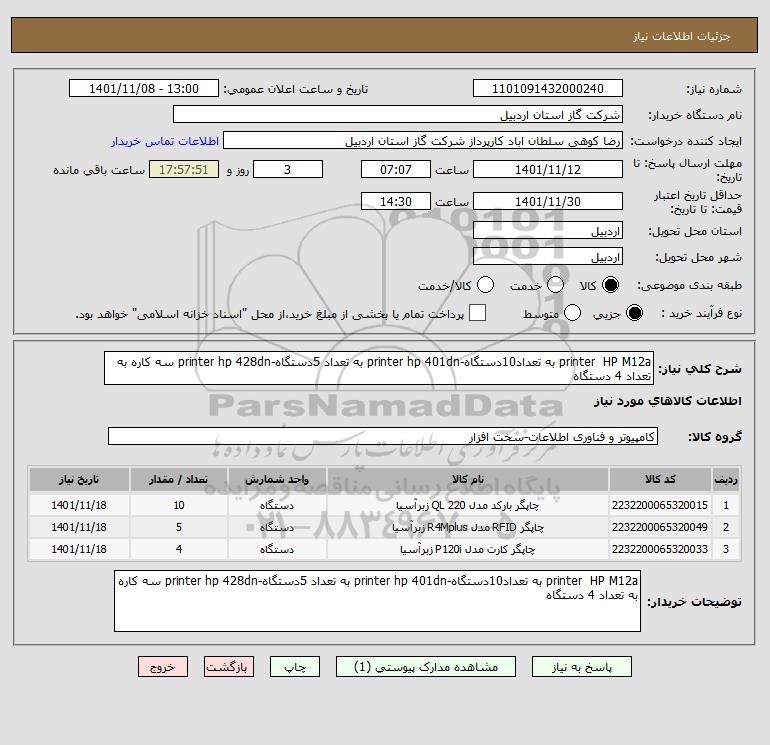Click quantity 5 in row 2
Screen dimensions: 770x745
(179, 527)
